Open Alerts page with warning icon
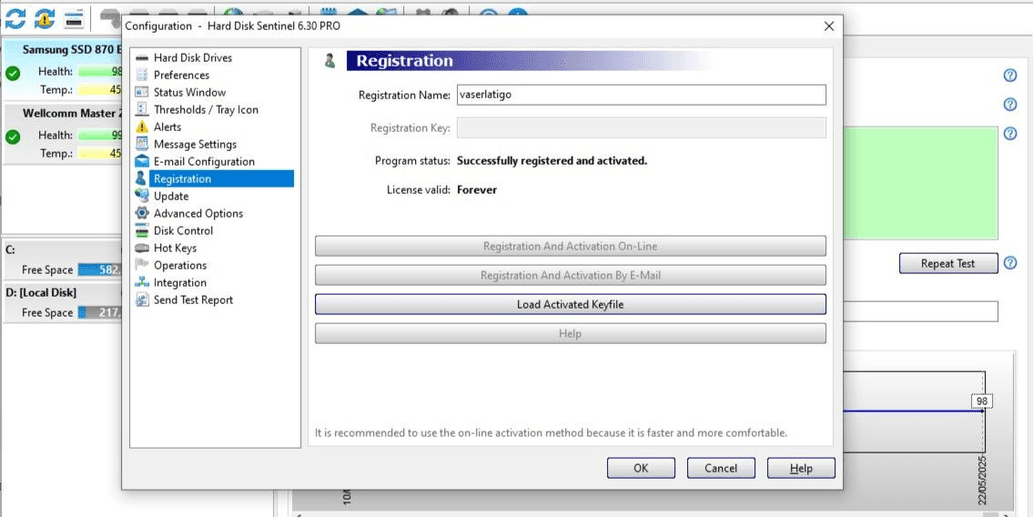Image resolution: width=1033 pixels, height=517 pixels. [x=167, y=126]
